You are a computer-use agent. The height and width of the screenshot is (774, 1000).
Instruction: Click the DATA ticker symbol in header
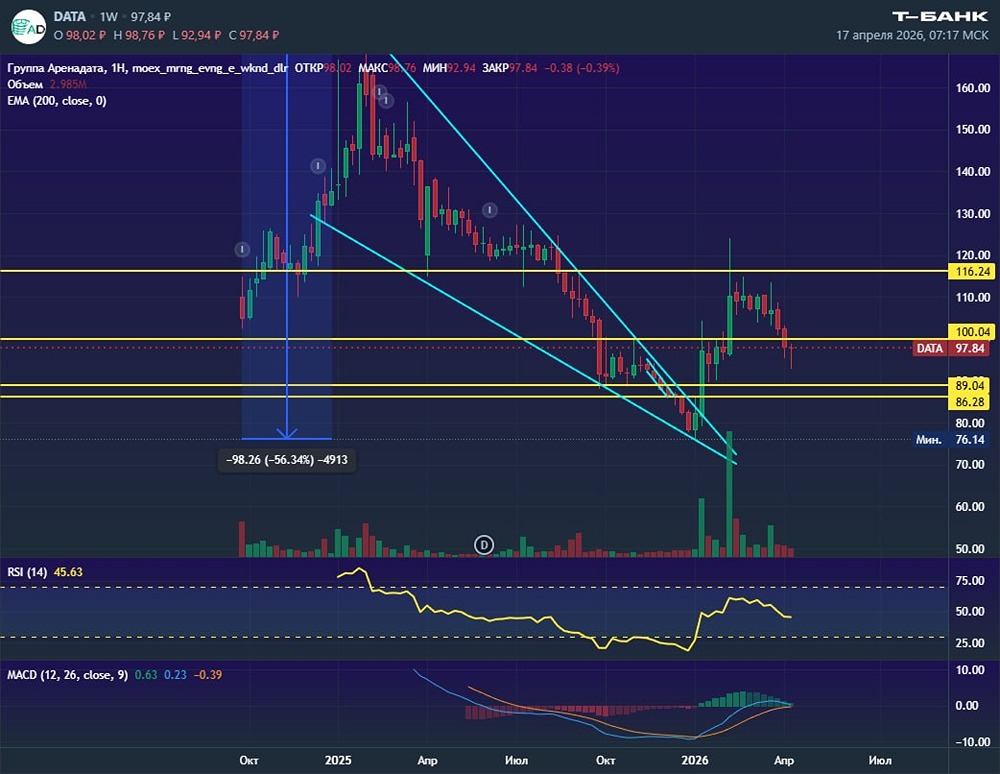coord(70,17)
